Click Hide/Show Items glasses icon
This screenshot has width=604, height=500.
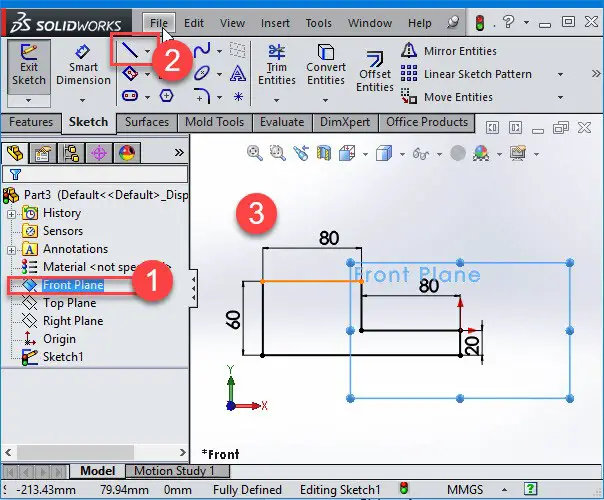[420, 154]
